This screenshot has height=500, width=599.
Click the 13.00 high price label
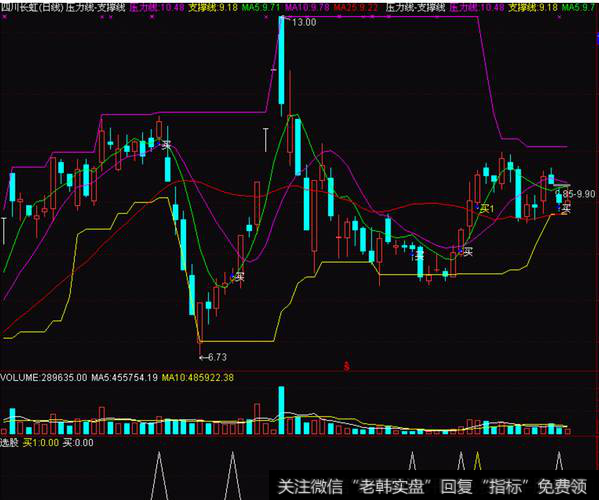pos(304,22)
